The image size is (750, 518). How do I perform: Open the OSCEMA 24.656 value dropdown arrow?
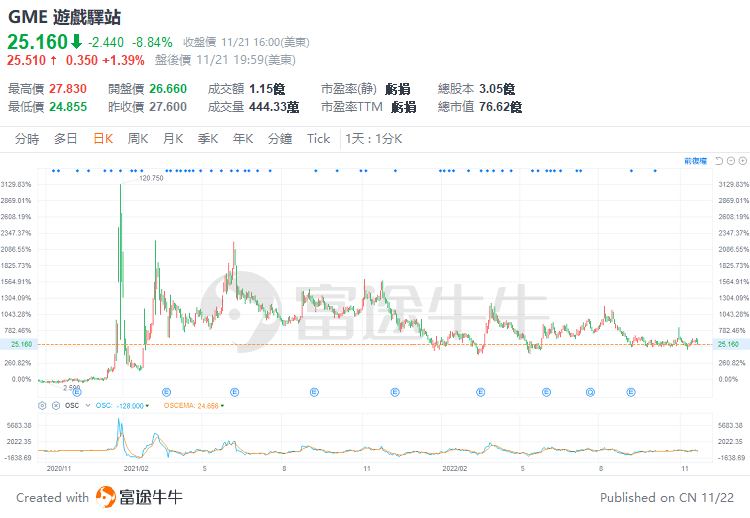point(222,406)
